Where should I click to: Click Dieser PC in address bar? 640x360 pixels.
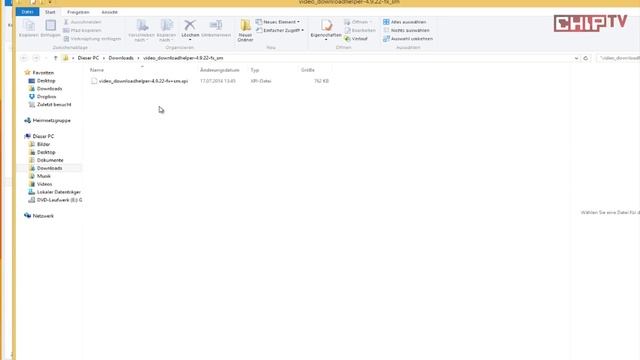point(88,58)
